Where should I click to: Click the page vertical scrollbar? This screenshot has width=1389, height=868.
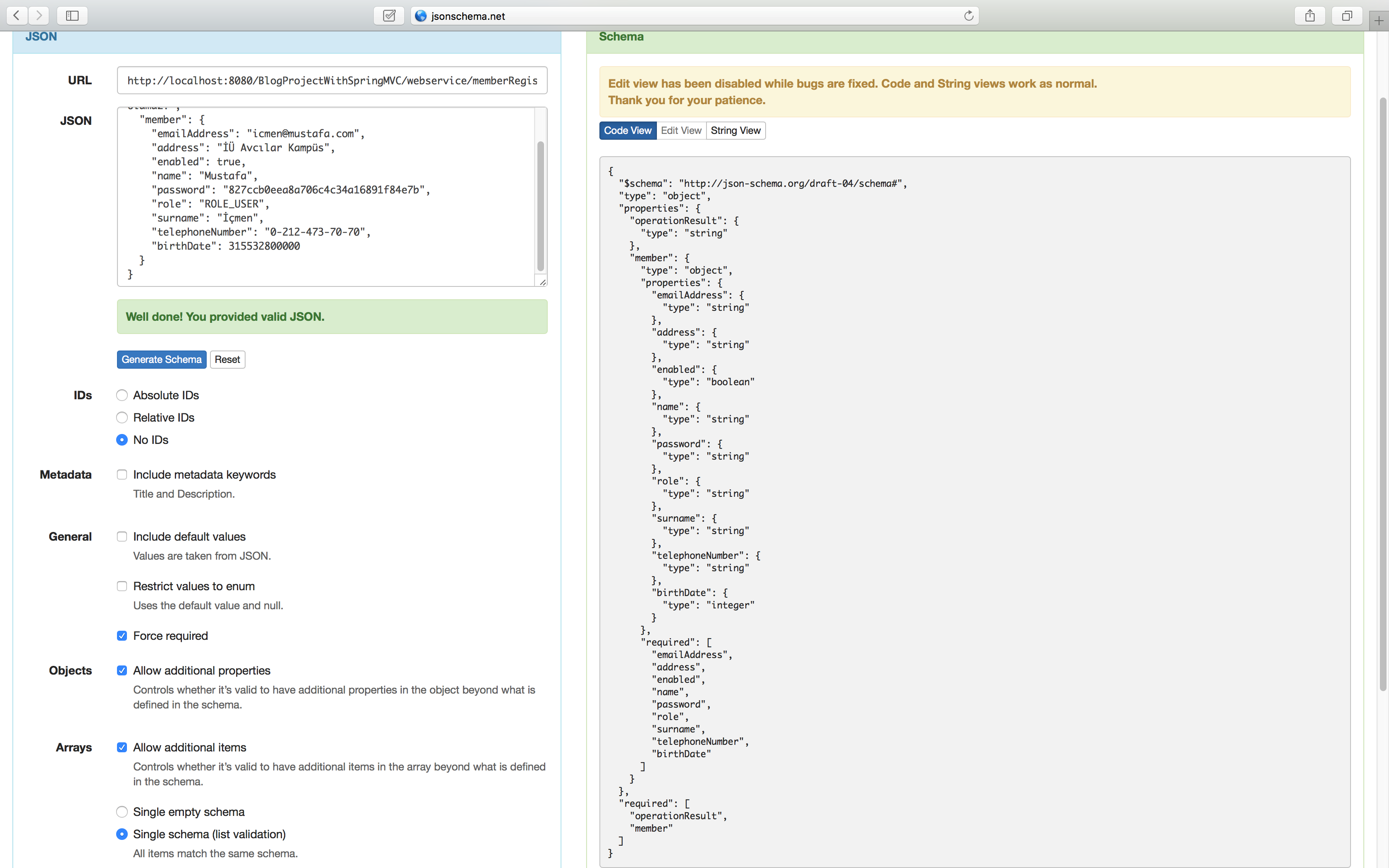1383,394
